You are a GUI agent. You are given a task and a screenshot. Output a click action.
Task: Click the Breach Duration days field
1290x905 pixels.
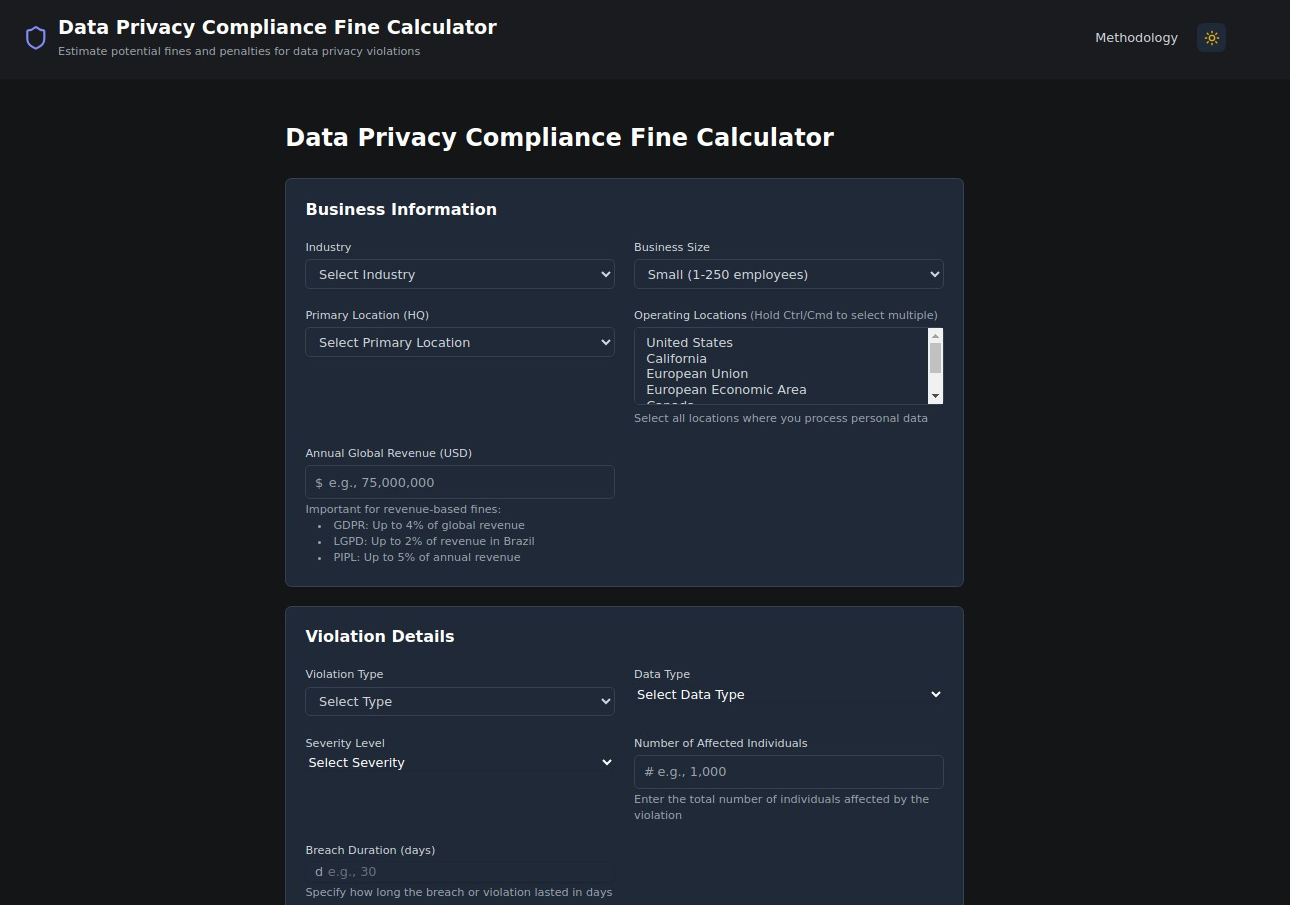(x=460, y=872)
